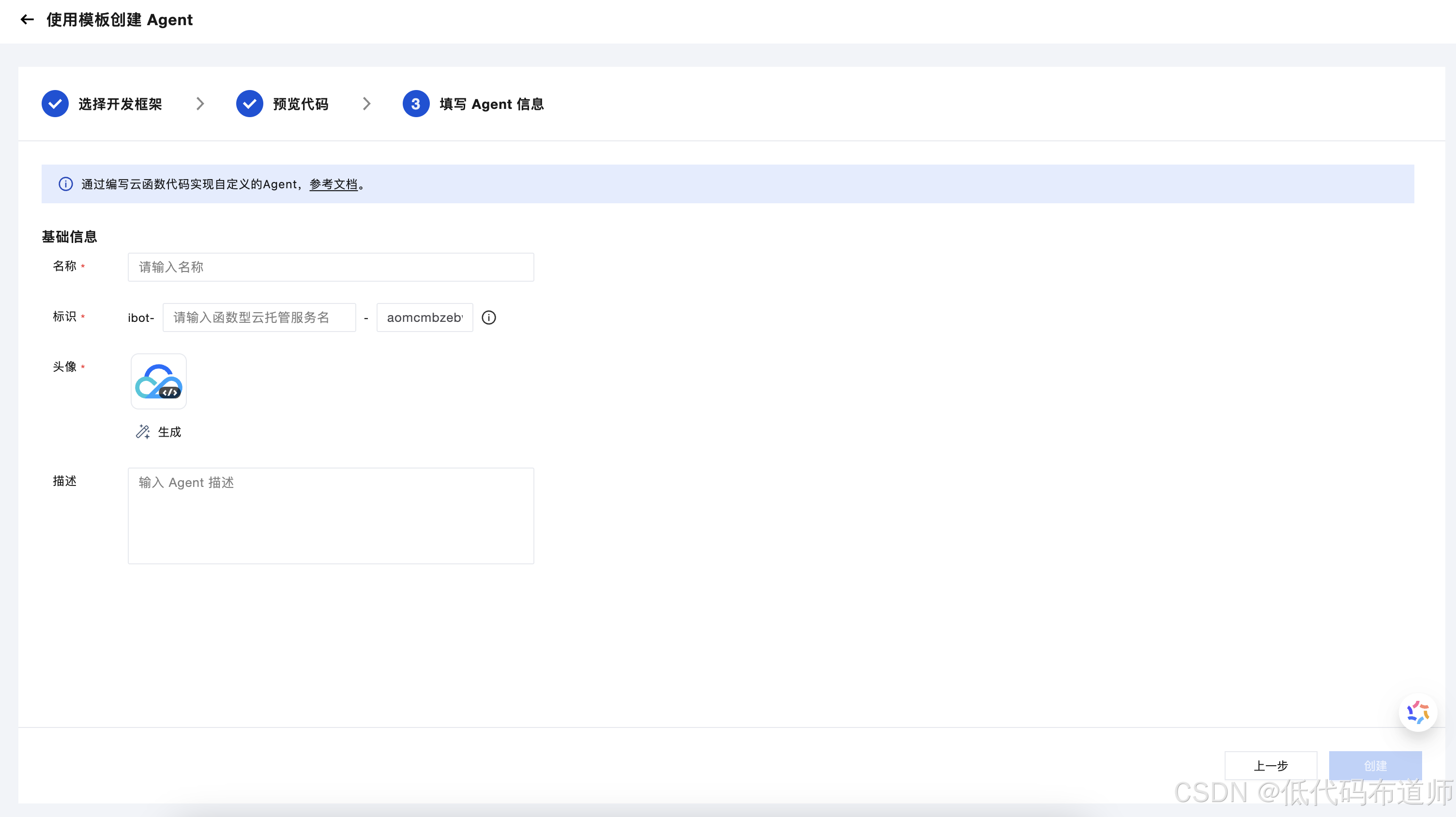Viewport: 1456px width, 817px height.
Task: Click the checkmark icon for 预览代码 step
Action: click(249, 104)
